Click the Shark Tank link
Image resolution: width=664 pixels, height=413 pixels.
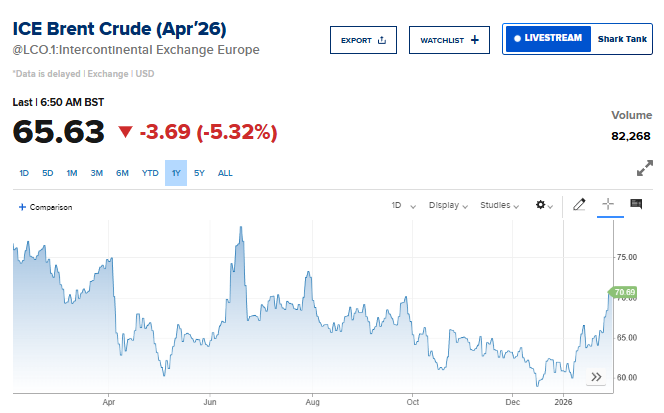[x=624, y=39]
